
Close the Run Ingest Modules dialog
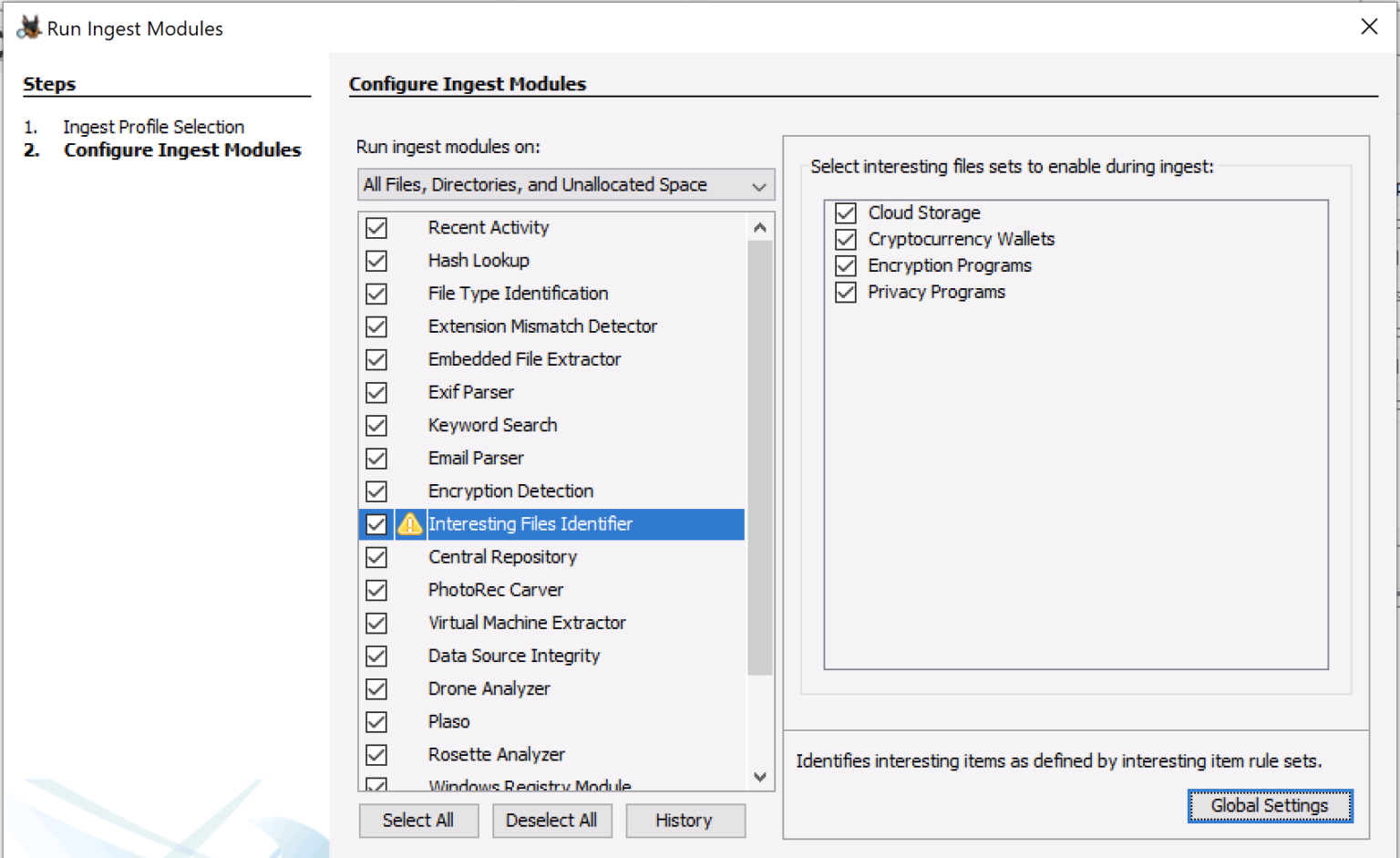[x=1368, y=27]
